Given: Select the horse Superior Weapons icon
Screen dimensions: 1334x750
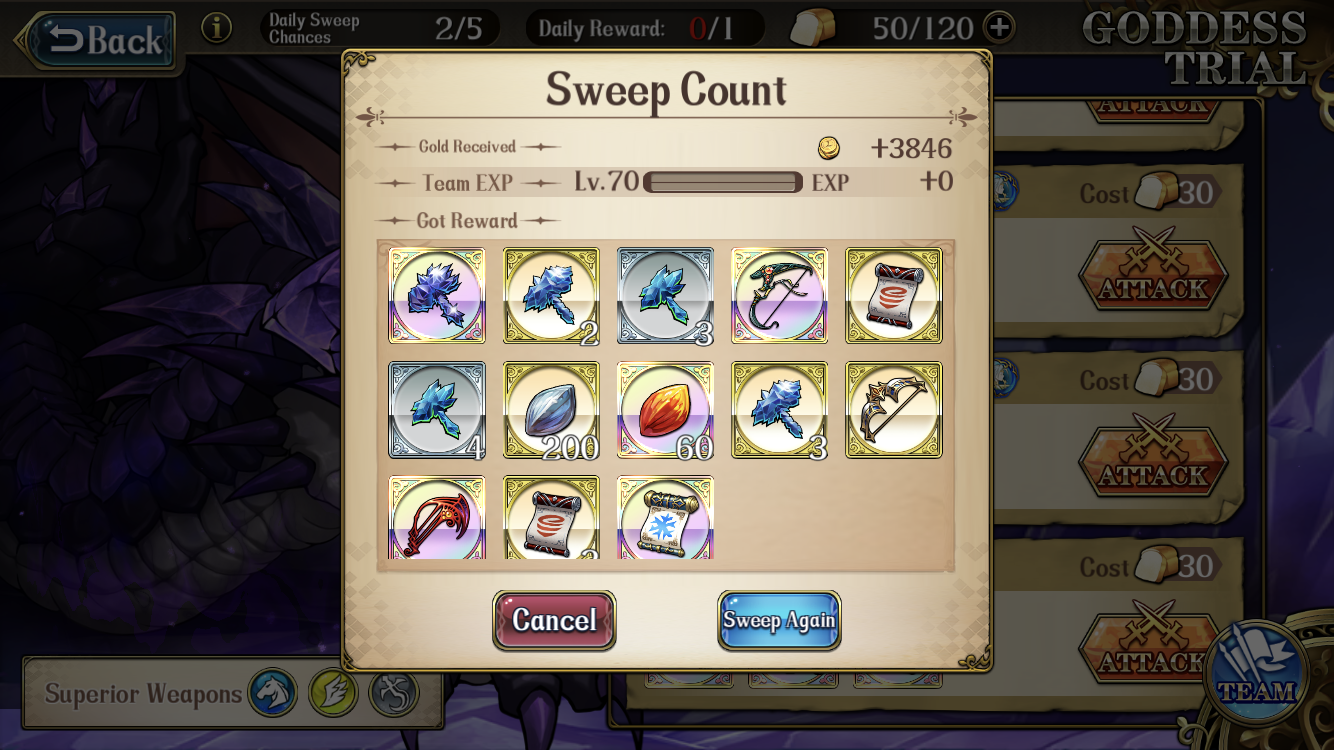Looking at the screenshot, I should coord(273,692).
